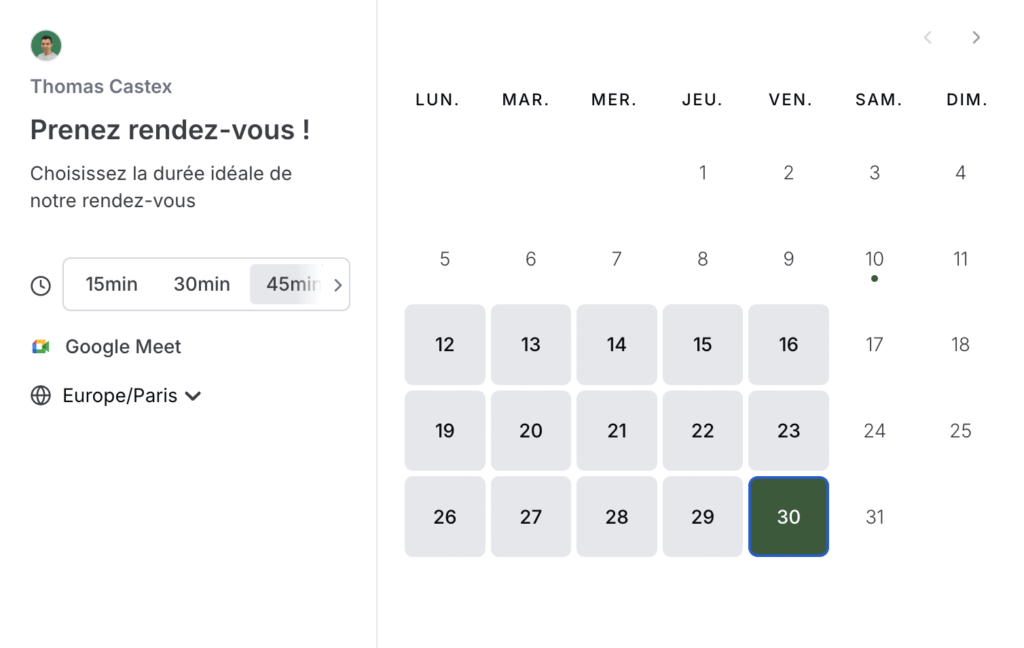The height and width of the screenshot is (648, 1024).
Task: Pick the 26th in the last row
Action: pos(445,517)
